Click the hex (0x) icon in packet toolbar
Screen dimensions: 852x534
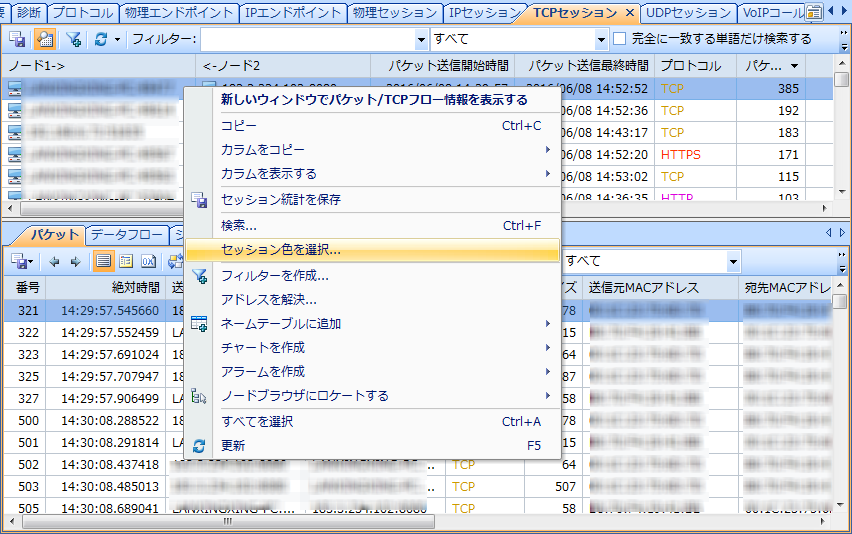(x=148, y=261)
